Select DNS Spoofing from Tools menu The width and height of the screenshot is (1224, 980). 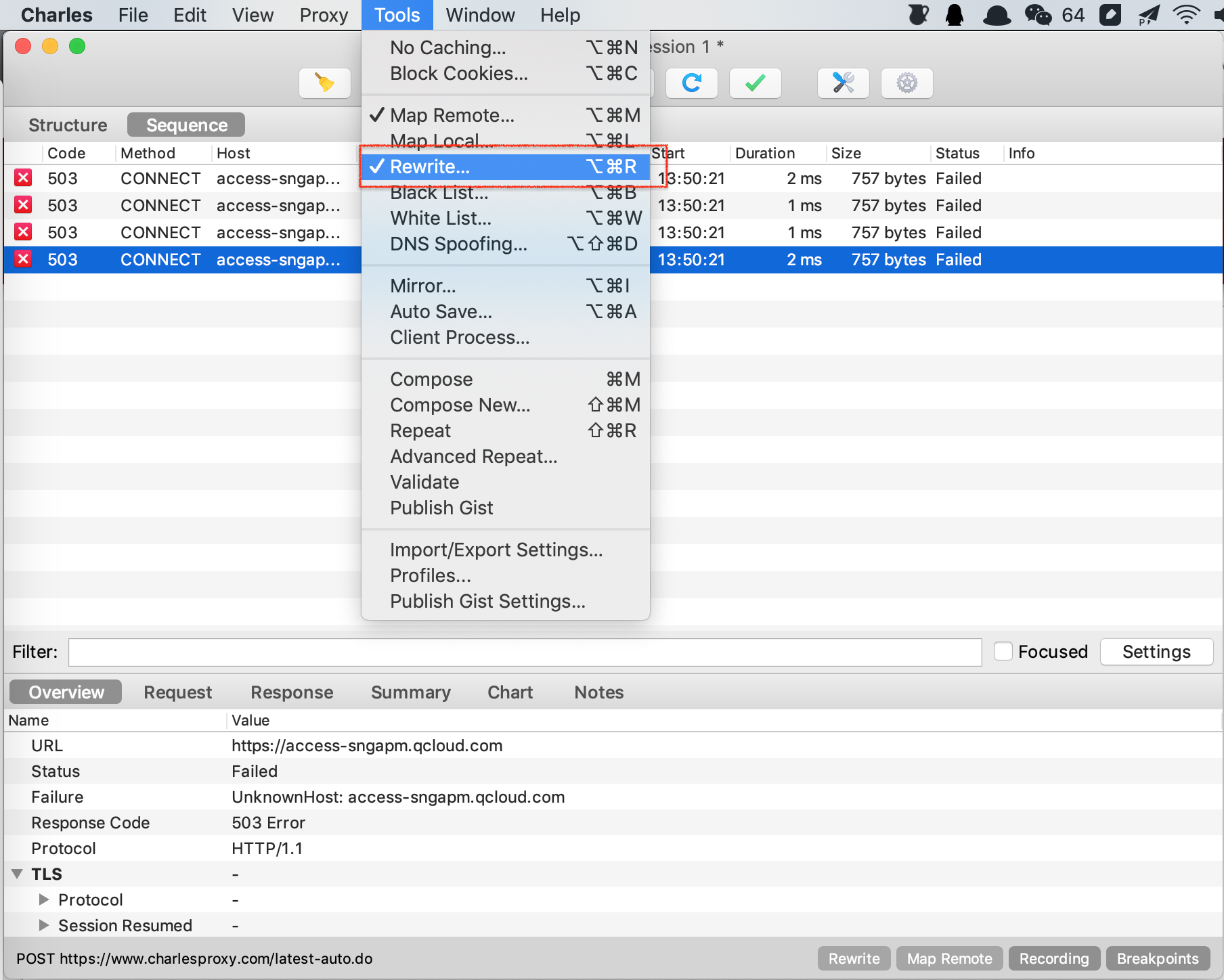(458, 244)
